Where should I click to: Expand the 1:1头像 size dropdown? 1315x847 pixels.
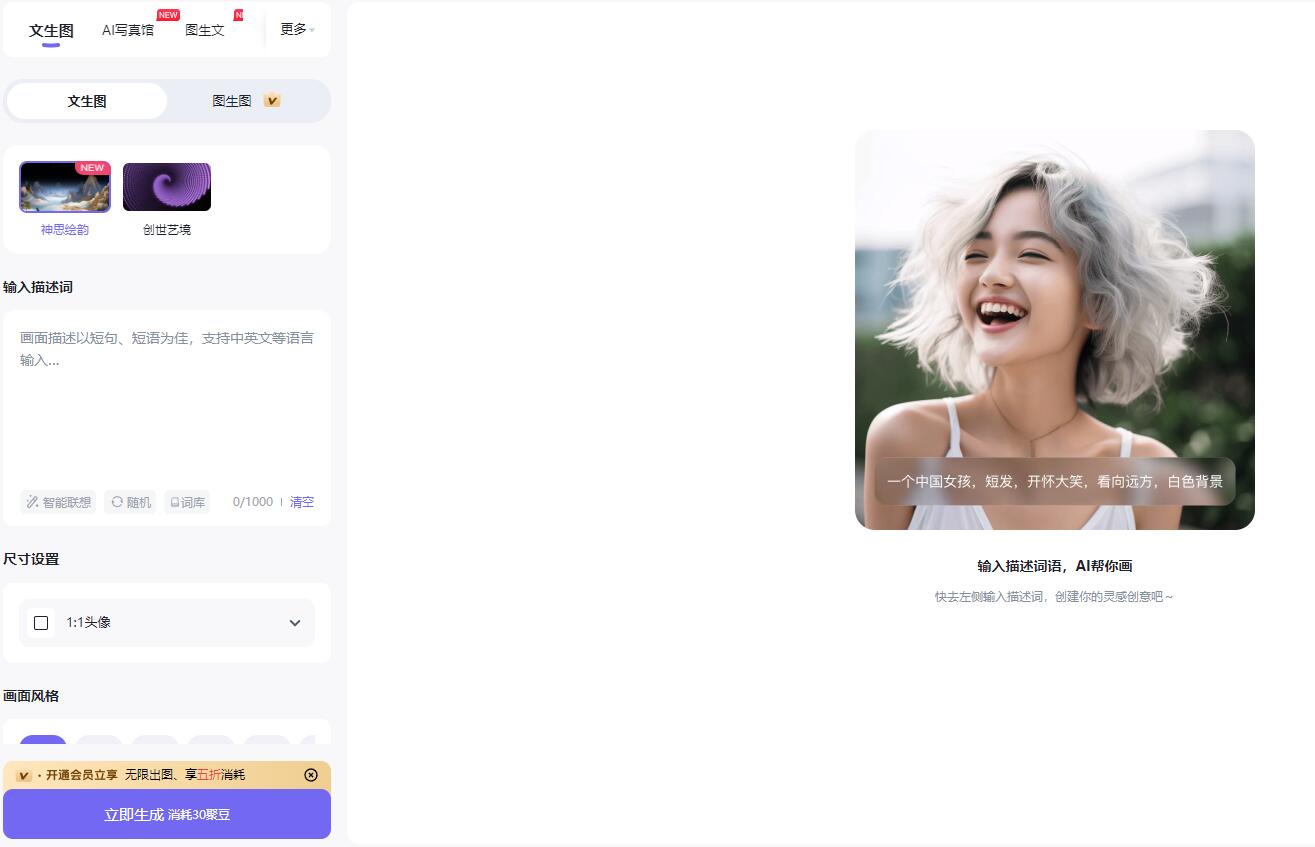pos(295,622)
